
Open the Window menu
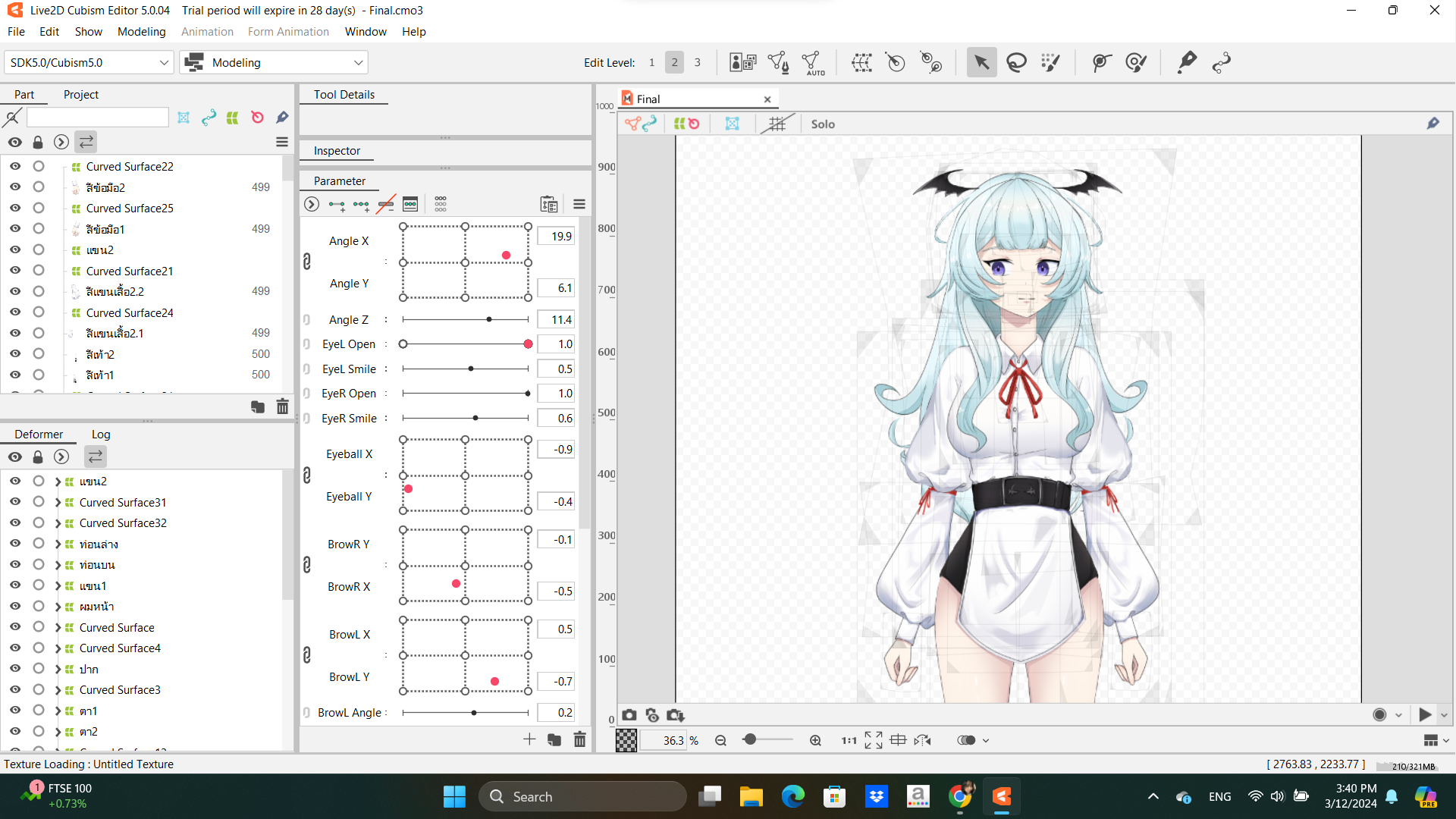pyautogui.click(x=366, y=32)
